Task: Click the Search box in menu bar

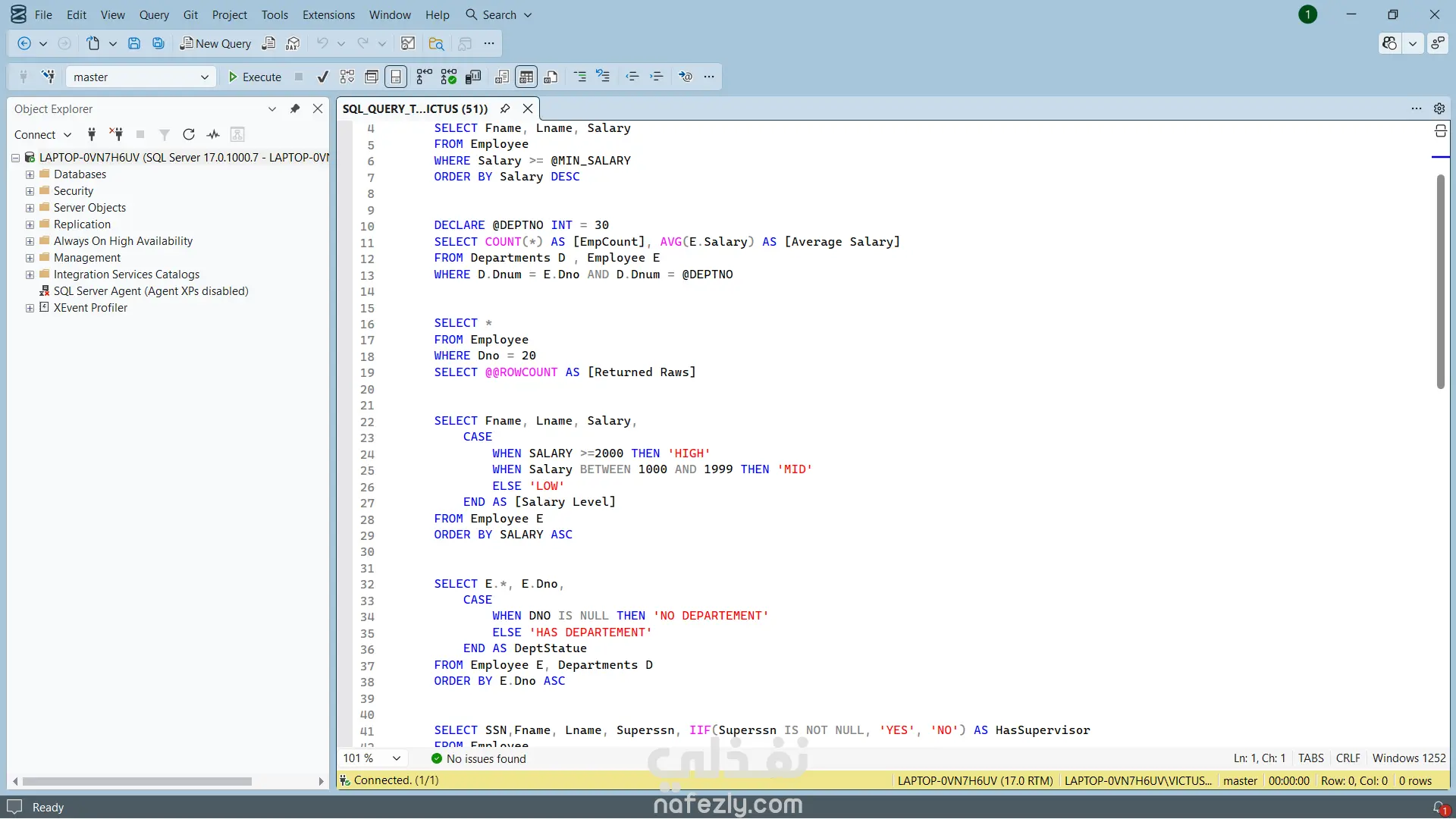Action: 498,14
